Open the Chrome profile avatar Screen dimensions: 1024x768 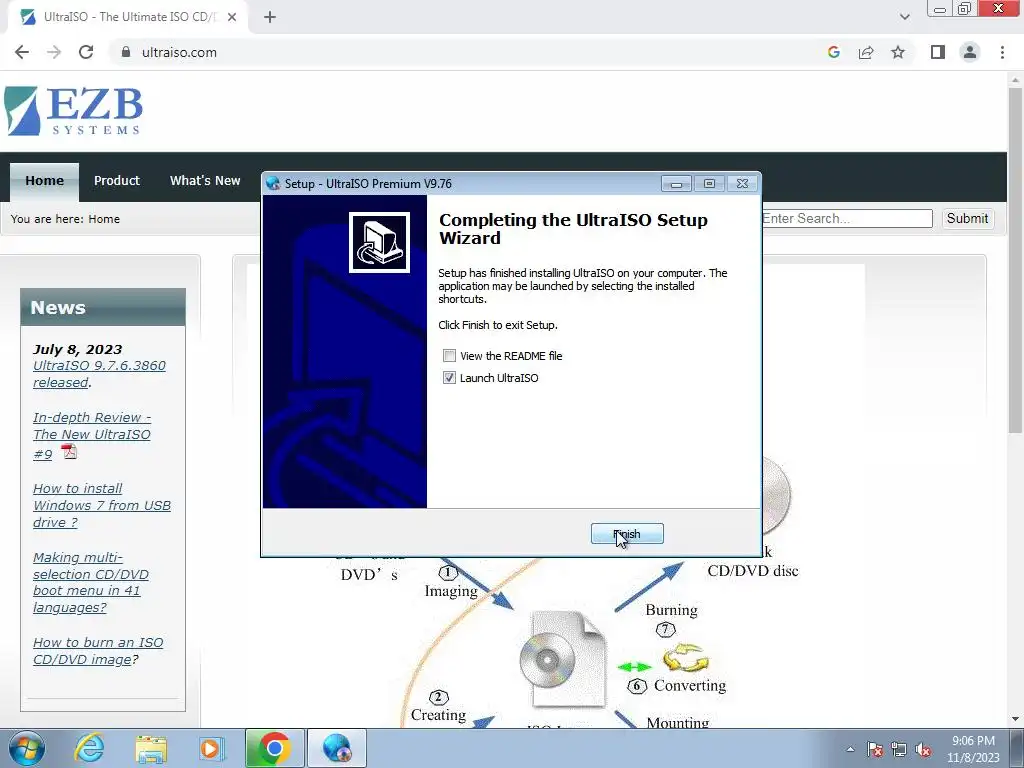tap(970, 52)
